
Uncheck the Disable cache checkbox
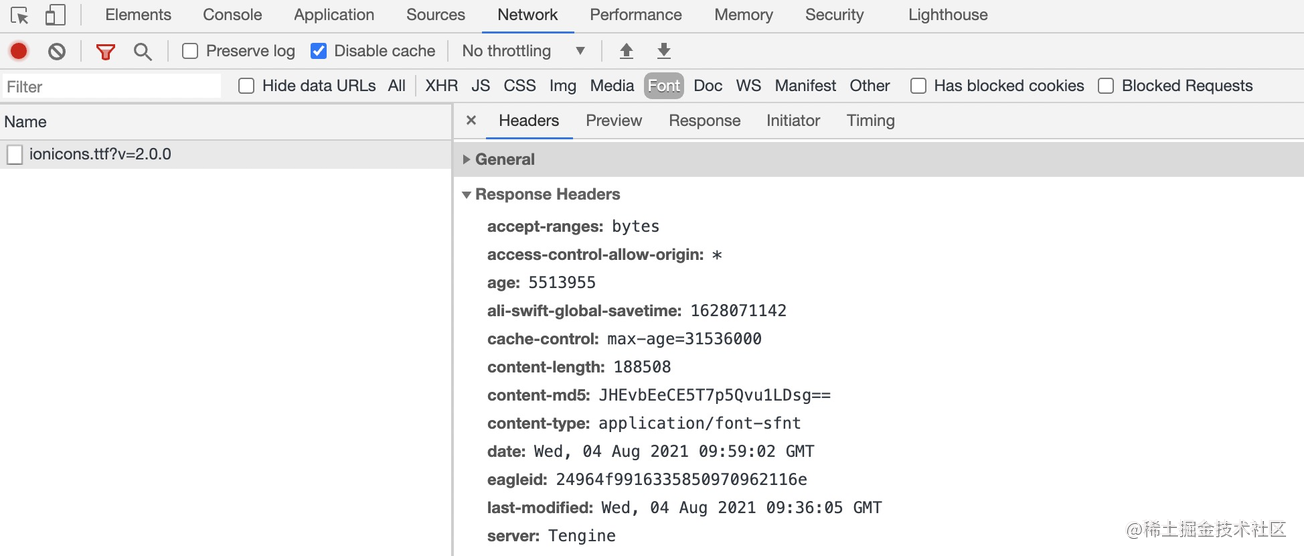[319, 51]
